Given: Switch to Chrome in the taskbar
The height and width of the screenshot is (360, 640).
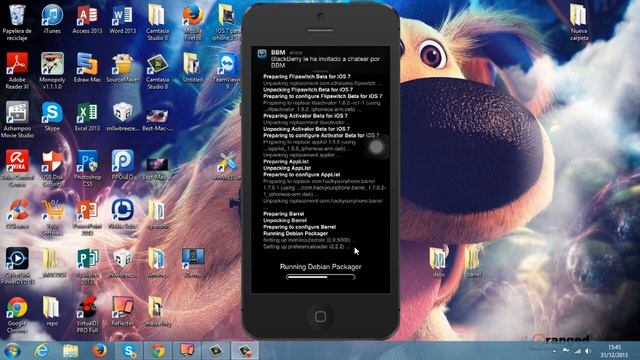Looking at the screenshot, I should click(158, 351).
